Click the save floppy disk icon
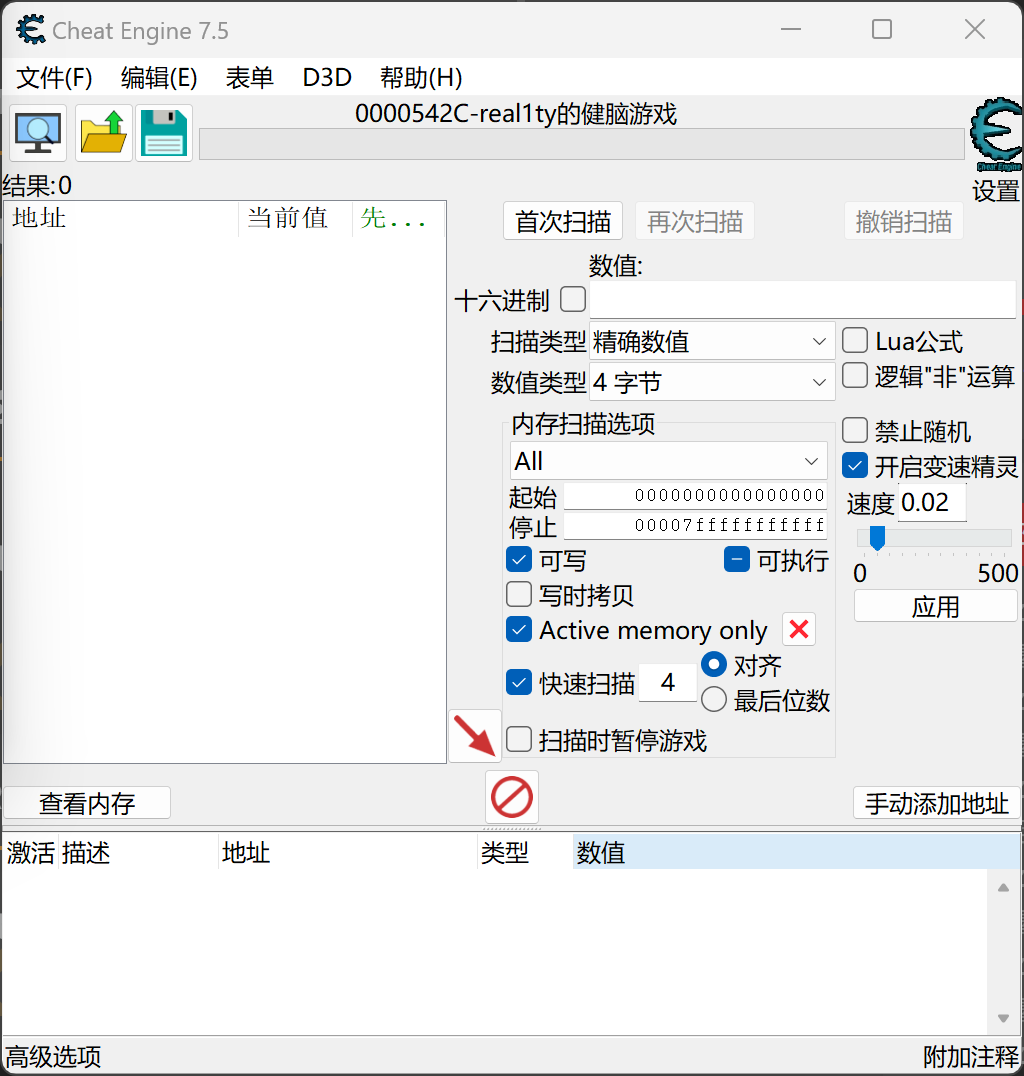 [164, 133]
